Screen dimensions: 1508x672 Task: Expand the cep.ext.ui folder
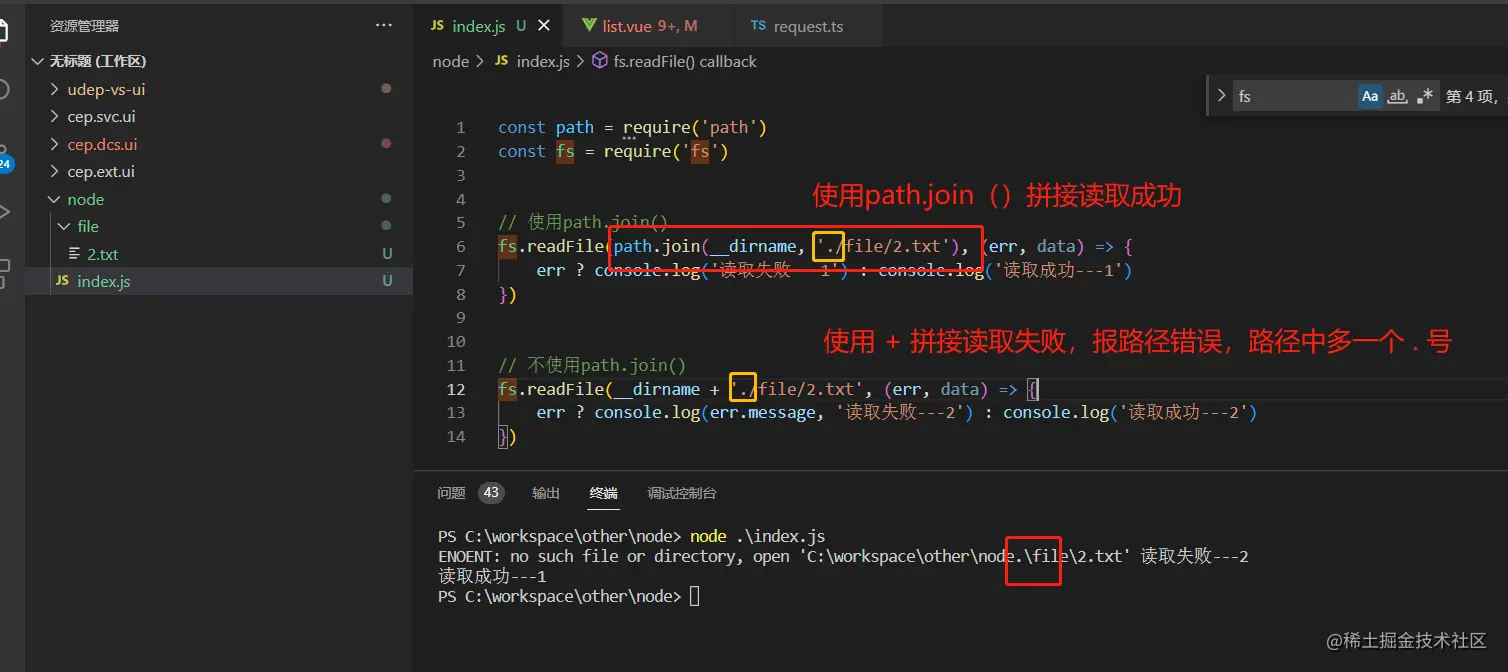click(56, 172)
